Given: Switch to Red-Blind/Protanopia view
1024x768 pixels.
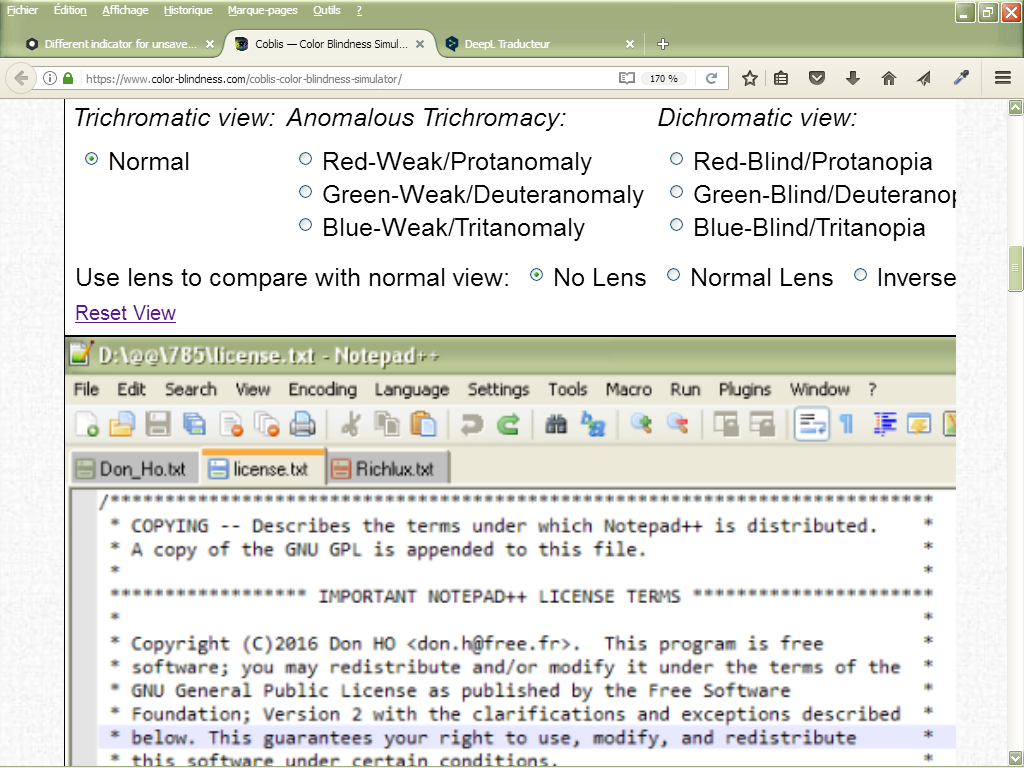Looking at the screenshot, I should tap(676, 159).
